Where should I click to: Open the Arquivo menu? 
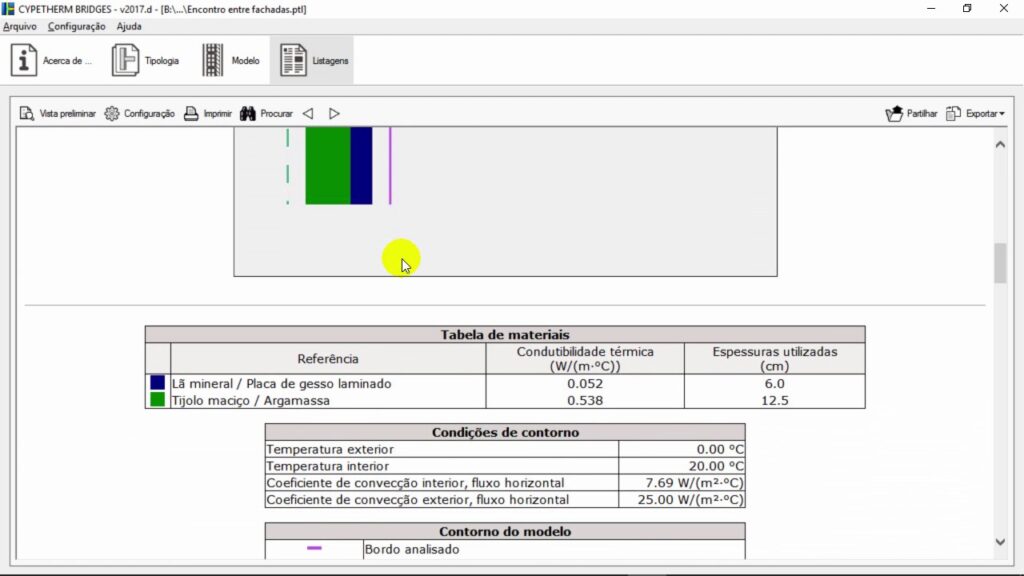tap(20, 26)
